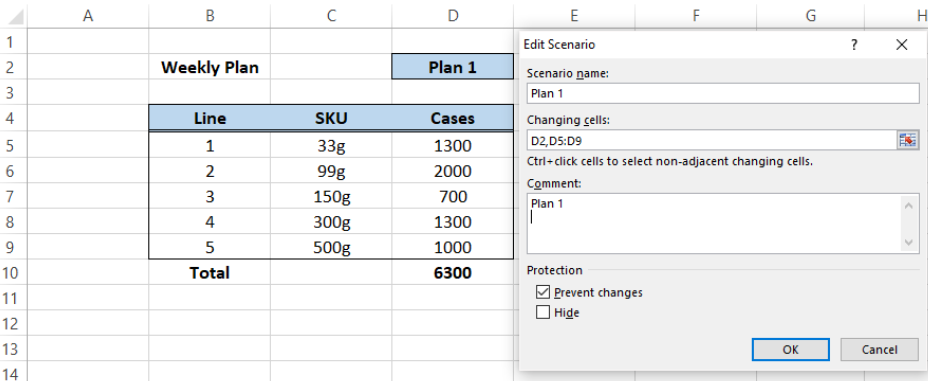Click the Select All corner triangle
Viewport: 929px width, 381px height.
14,16
